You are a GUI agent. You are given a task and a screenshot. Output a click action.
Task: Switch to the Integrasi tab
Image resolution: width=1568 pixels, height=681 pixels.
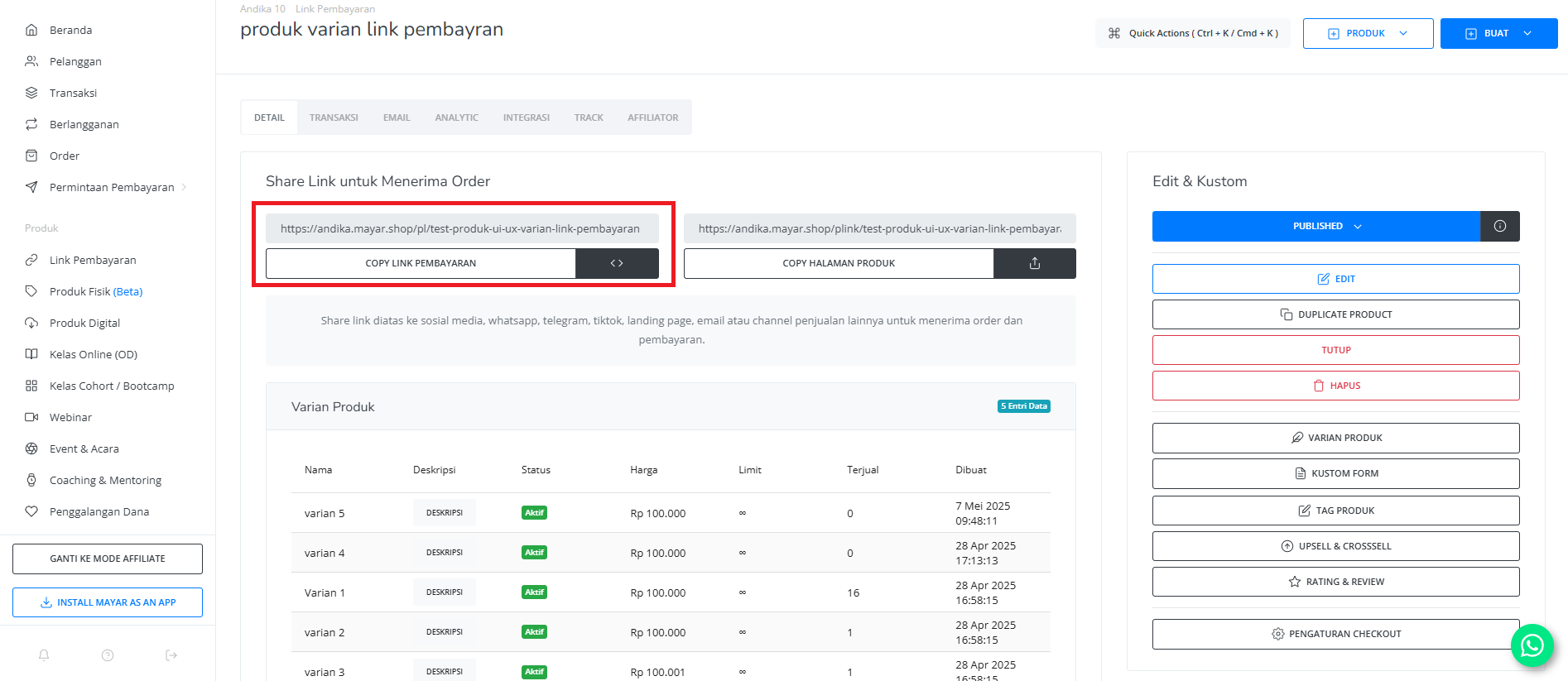click(527, 117)
